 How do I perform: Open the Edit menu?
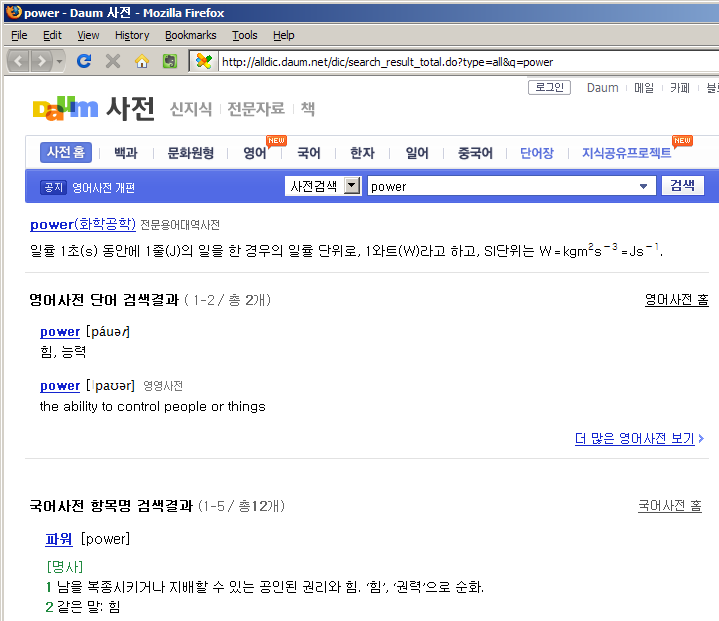pyautogui.click(x=52, y=35)
